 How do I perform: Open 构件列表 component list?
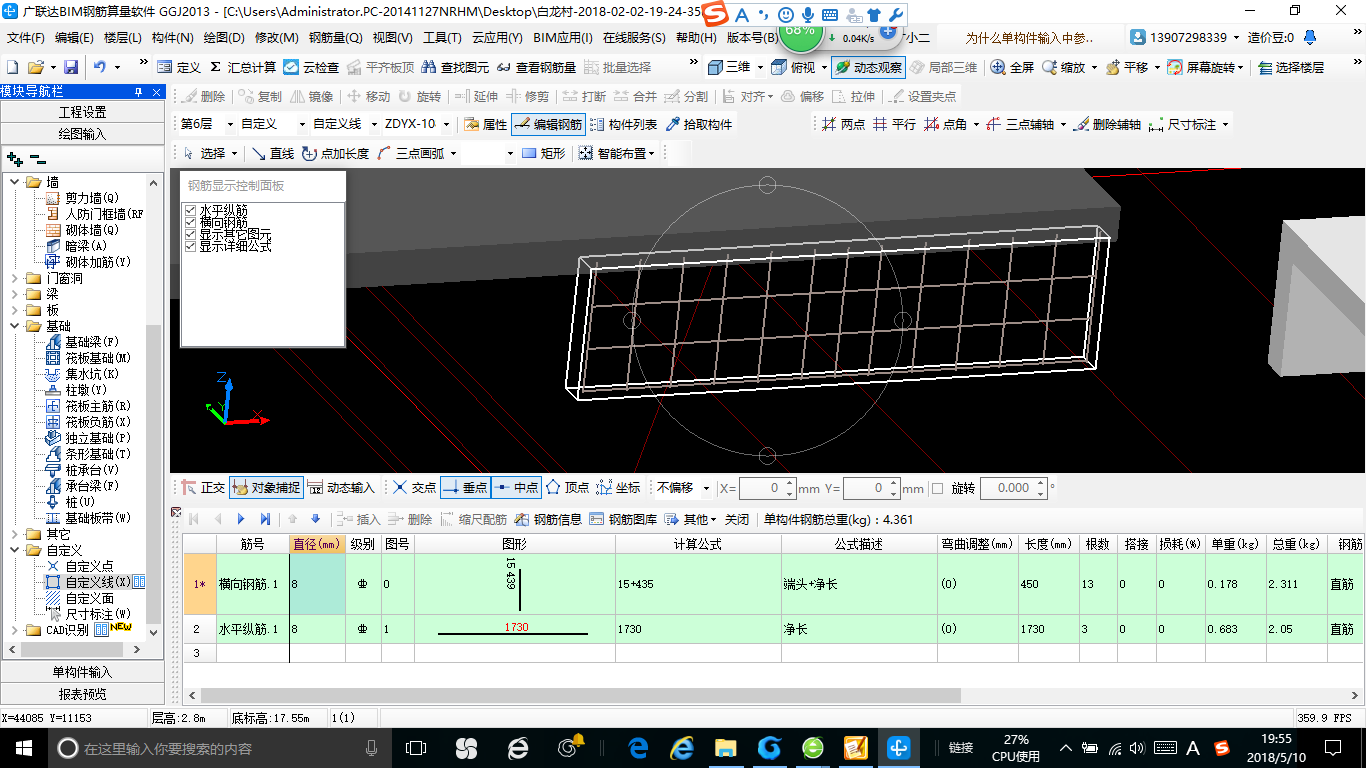tap(624, 124)
